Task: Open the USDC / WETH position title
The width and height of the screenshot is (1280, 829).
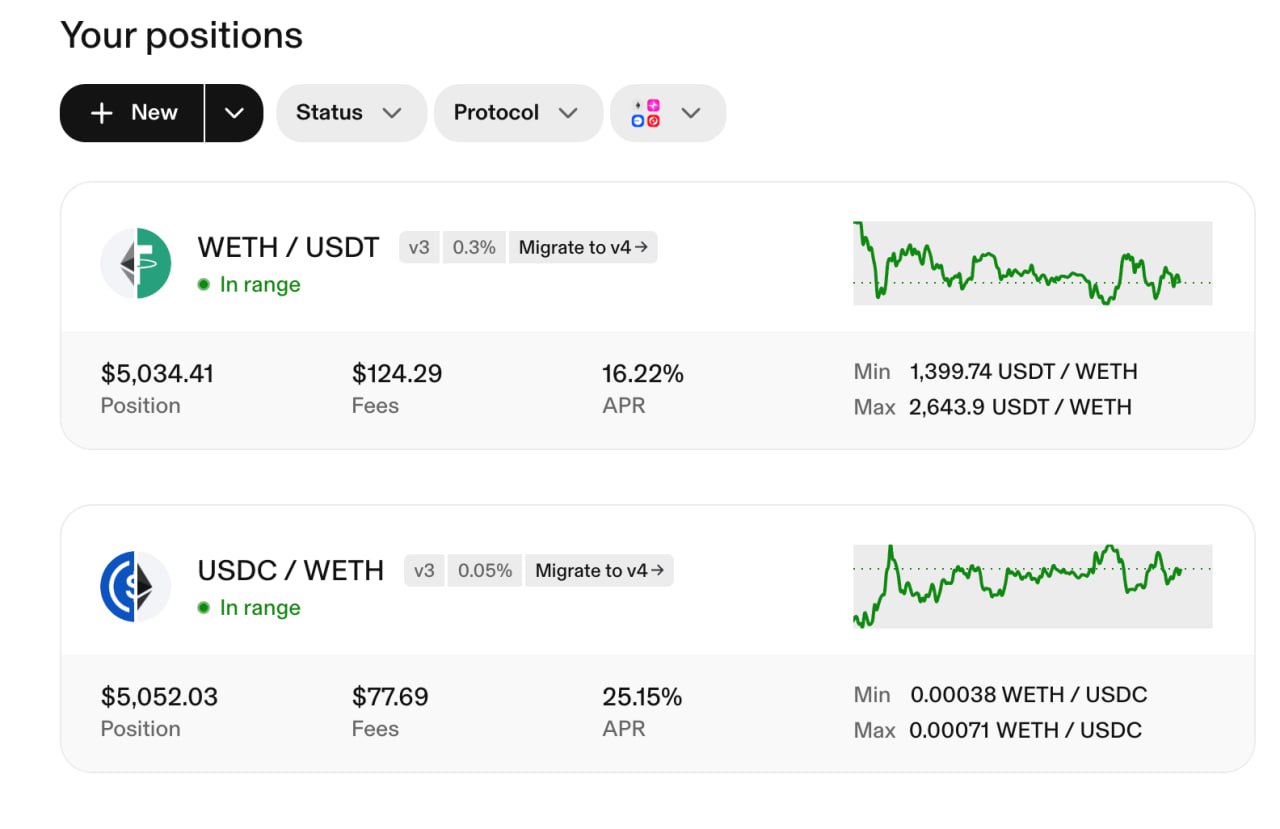Action: coord(291,571)
